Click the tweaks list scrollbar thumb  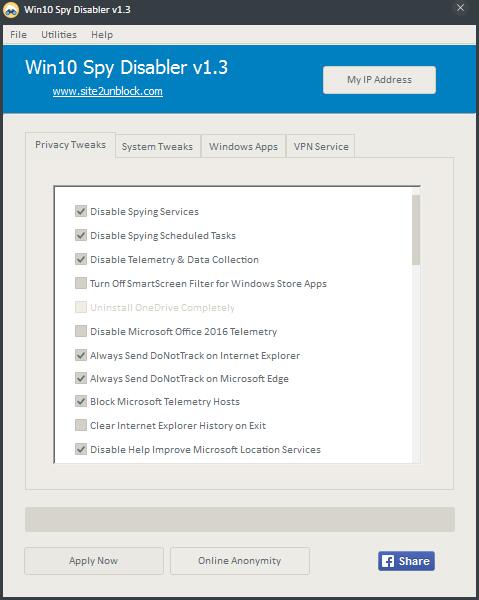pos(416,230)
